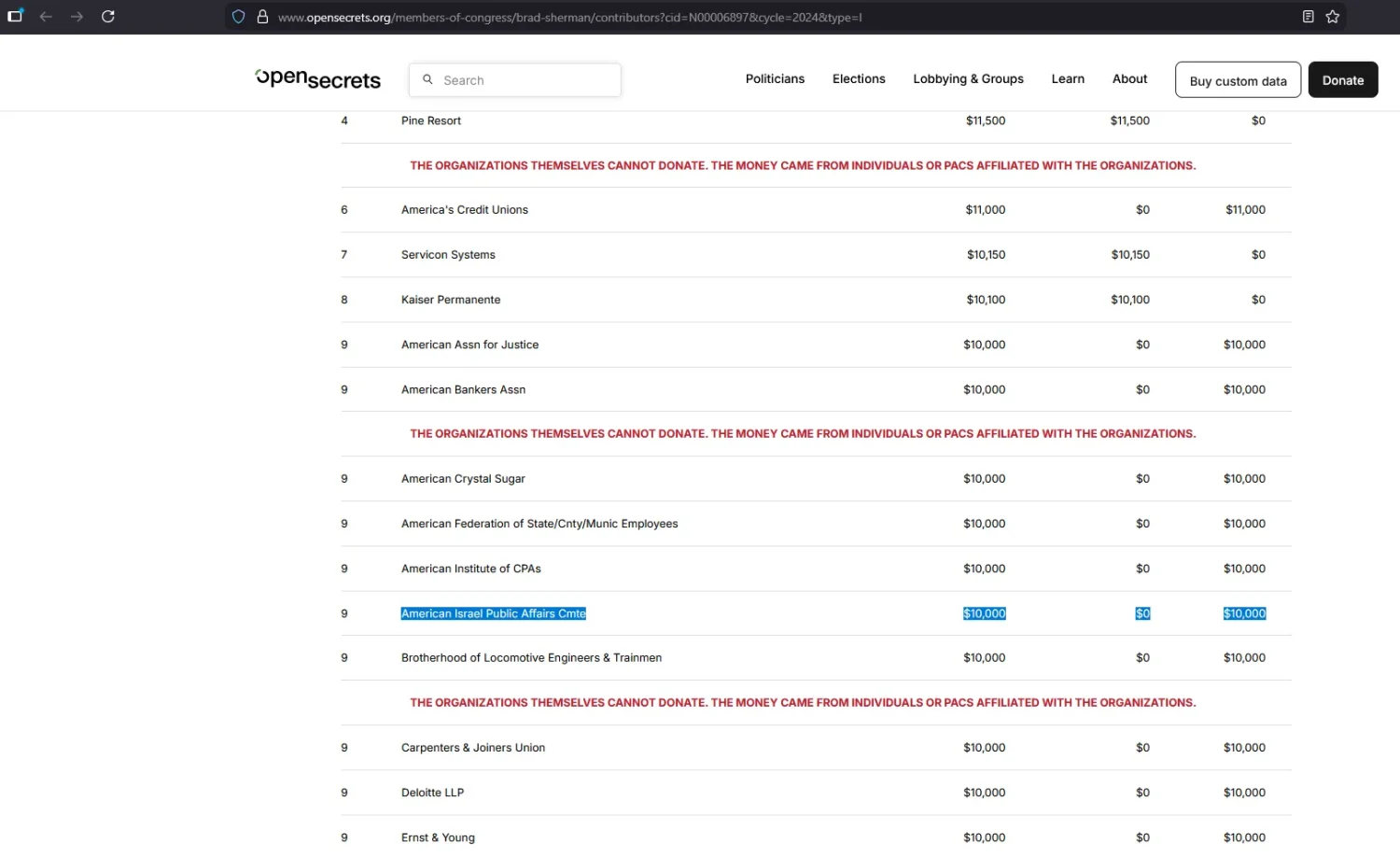Click the Donate button
1400x857 pixels.
1343,80
